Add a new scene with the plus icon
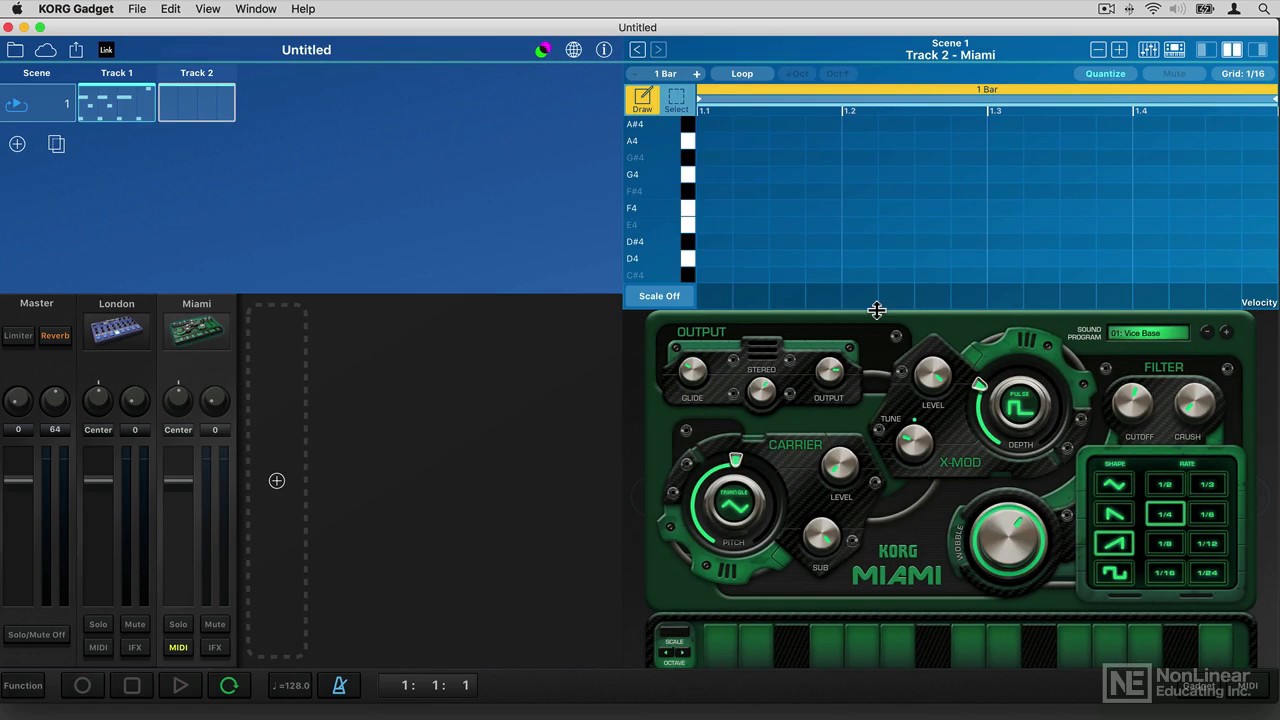Screen dimensions: 1280x720 point(17,144)
